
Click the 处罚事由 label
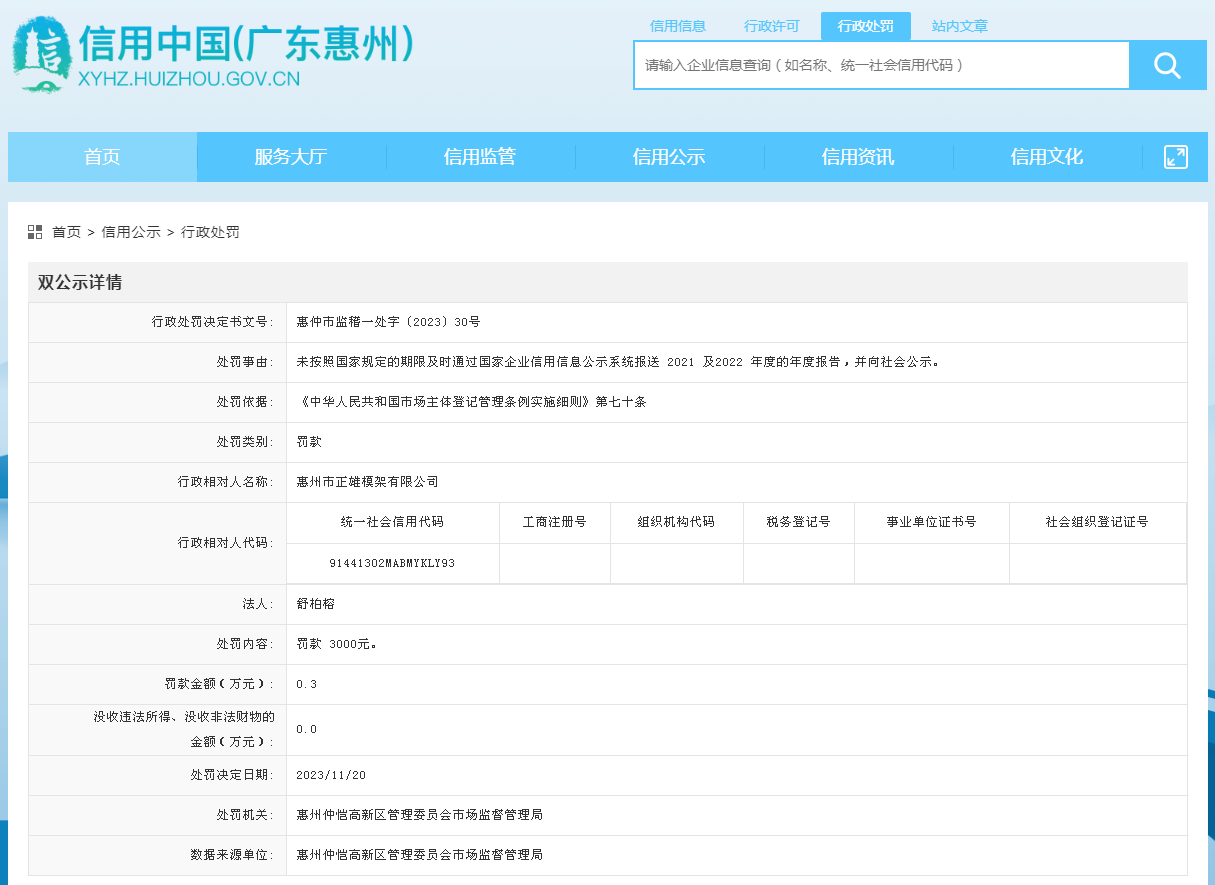(245, 362)
